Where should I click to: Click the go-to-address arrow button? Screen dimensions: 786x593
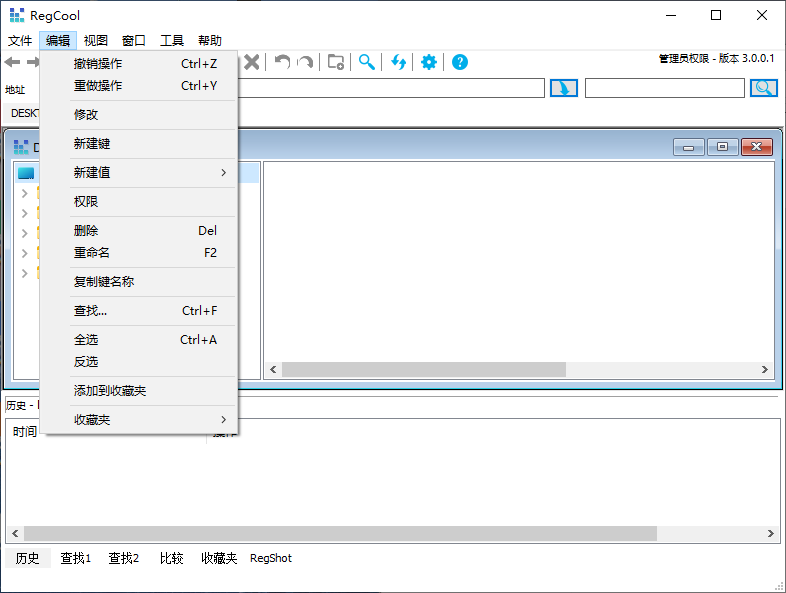pos(564,88)
